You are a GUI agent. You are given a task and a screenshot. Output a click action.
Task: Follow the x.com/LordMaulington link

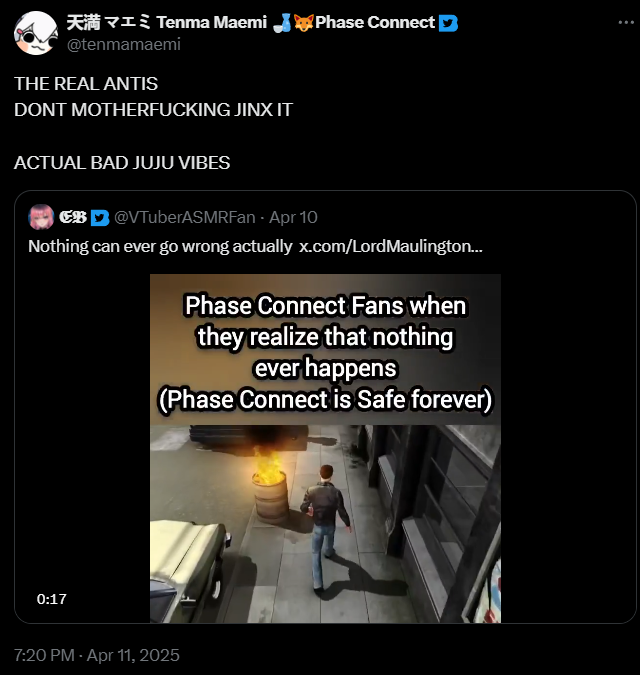pos(391,246)
